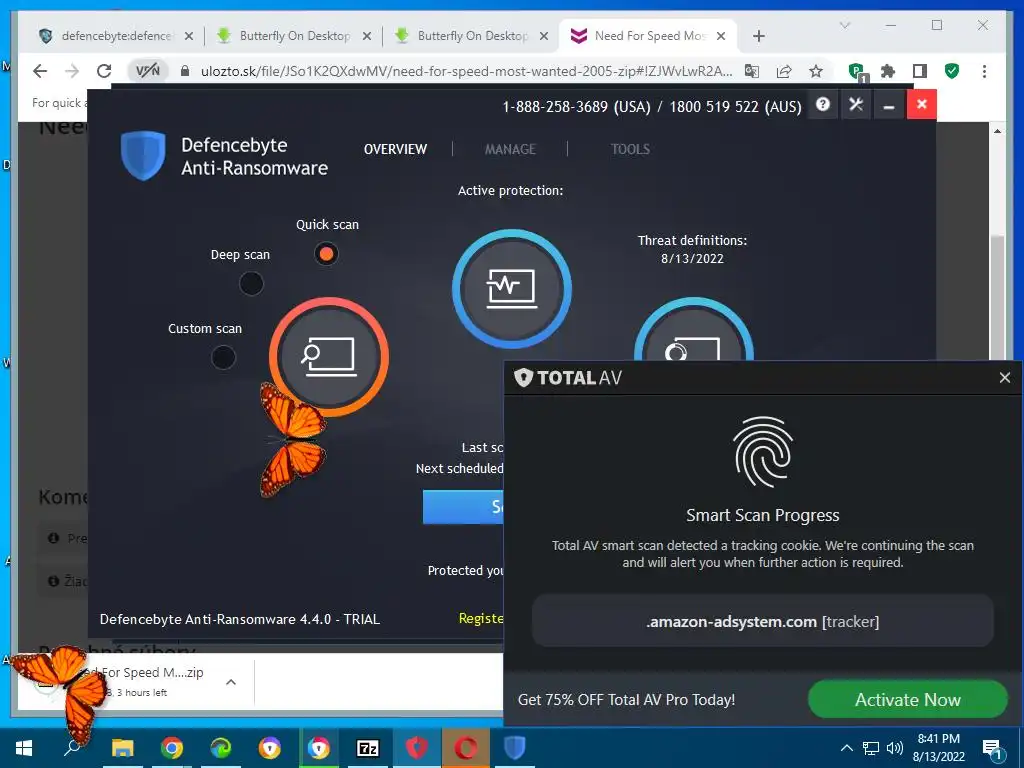Click Get 75% OFF Total AV Pro text

(x=626, y=699)
